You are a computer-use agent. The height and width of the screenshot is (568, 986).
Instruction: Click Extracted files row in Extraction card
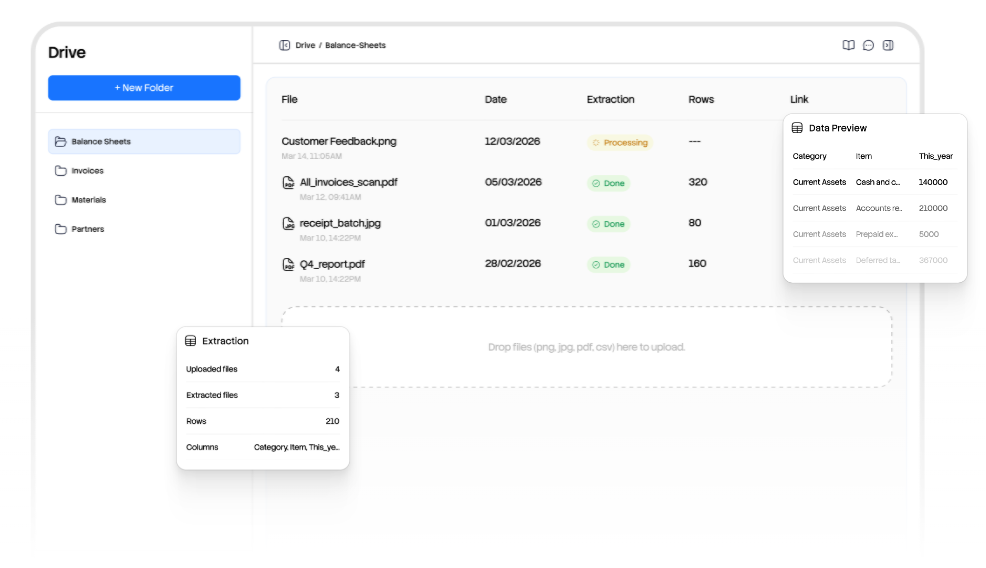pos(263,395)
